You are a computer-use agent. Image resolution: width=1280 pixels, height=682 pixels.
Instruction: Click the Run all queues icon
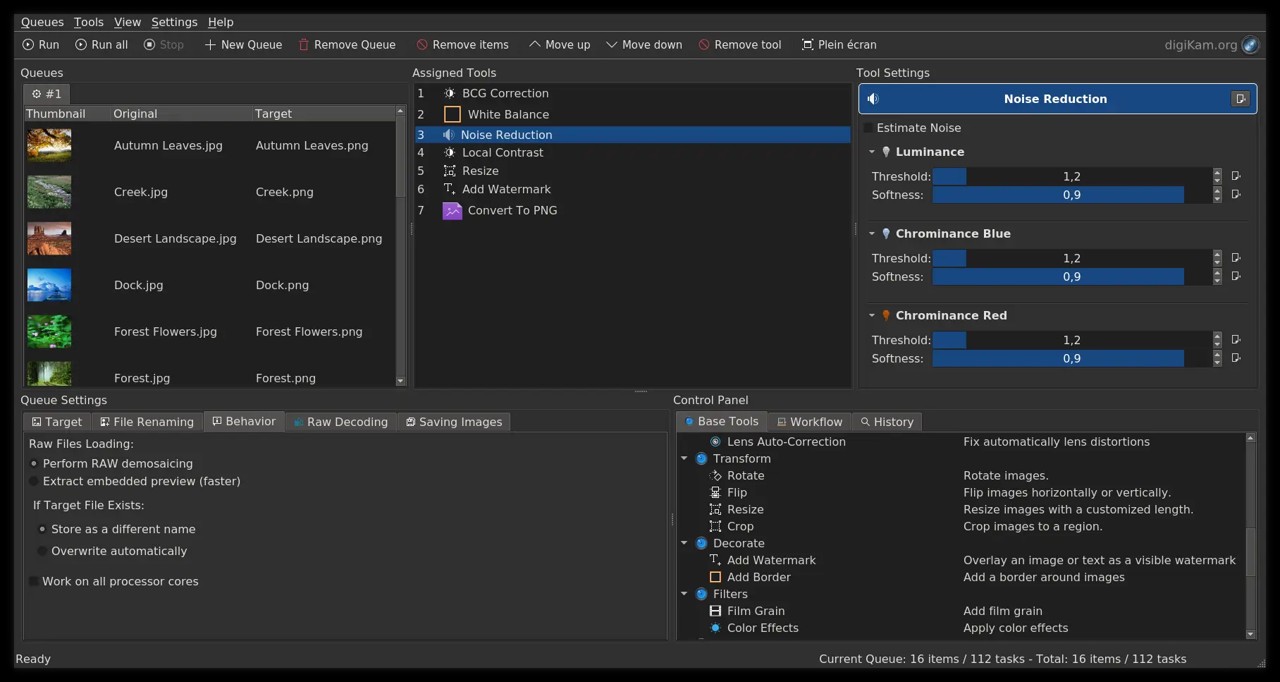click(x=81, y=45)
